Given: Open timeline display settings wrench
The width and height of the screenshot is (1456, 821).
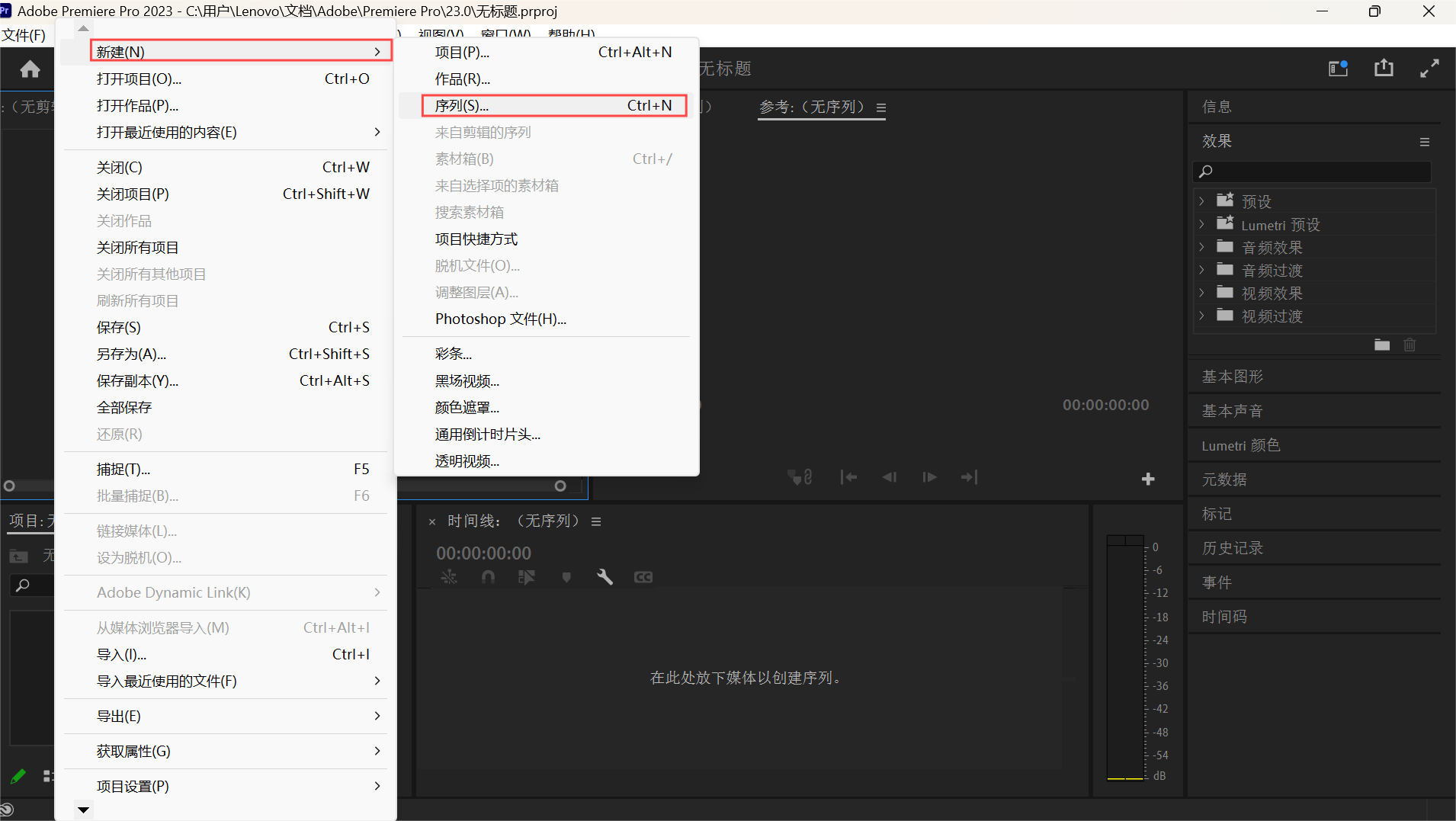Looking at the screenshot, I should [605, 577].
